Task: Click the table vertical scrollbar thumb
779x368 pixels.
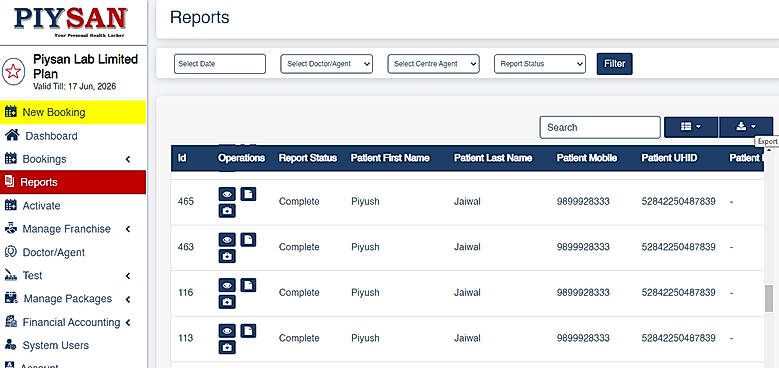Action: point(769,298)
